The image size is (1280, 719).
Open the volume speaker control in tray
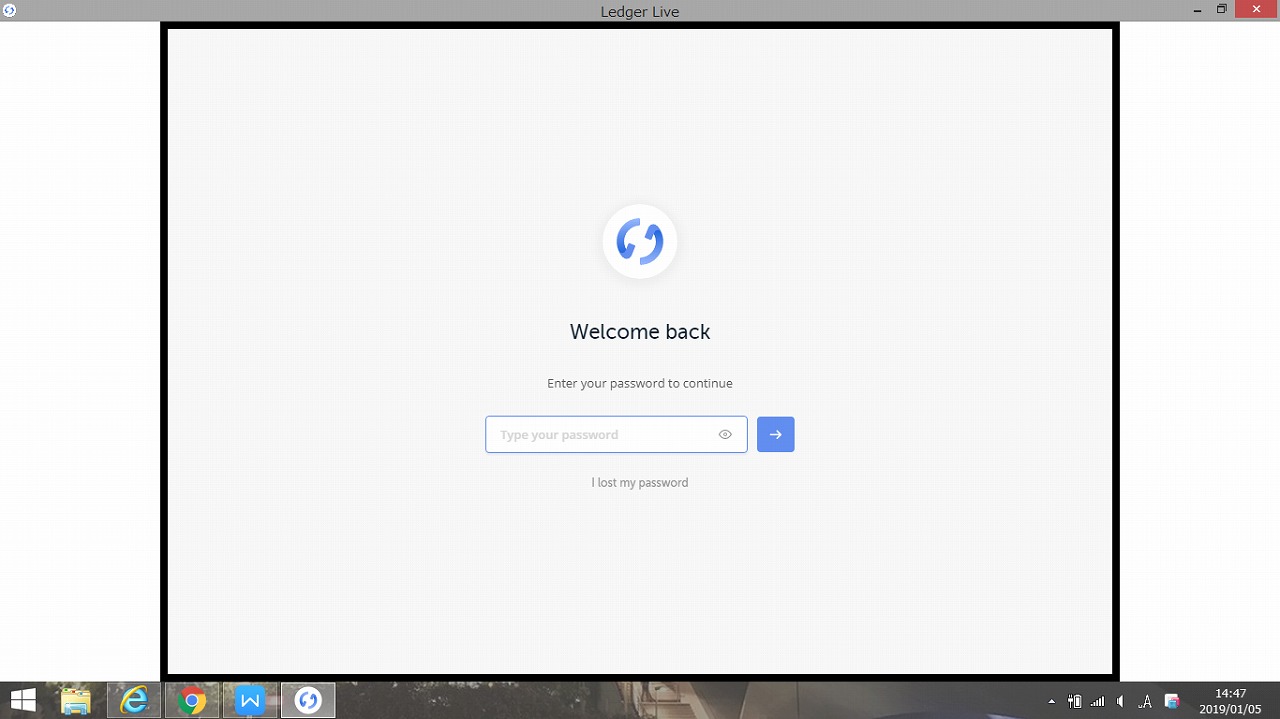click(1120, 702)
